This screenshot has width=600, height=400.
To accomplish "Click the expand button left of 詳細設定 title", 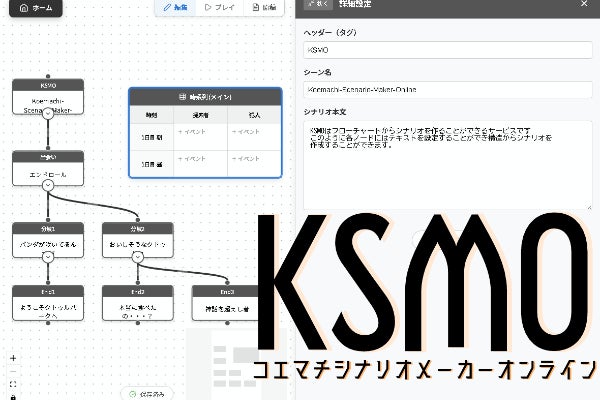I will 318,4.
